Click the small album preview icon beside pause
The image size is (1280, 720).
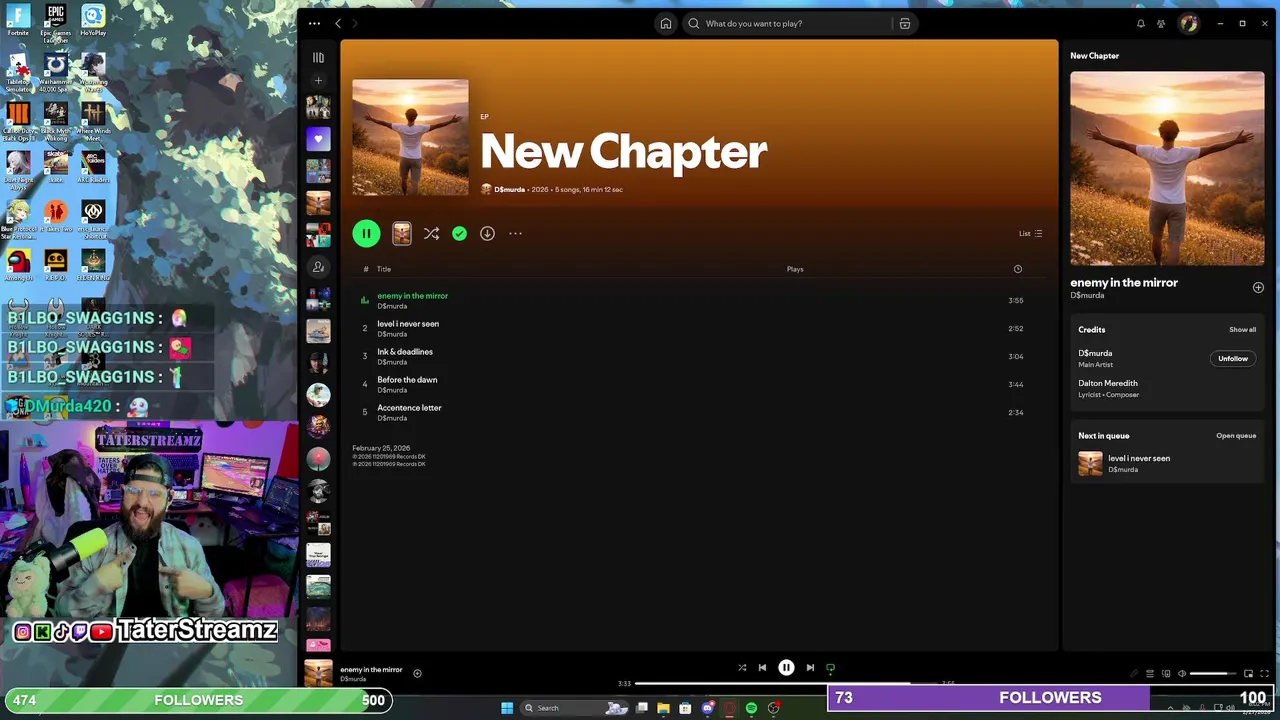[402, 233]
